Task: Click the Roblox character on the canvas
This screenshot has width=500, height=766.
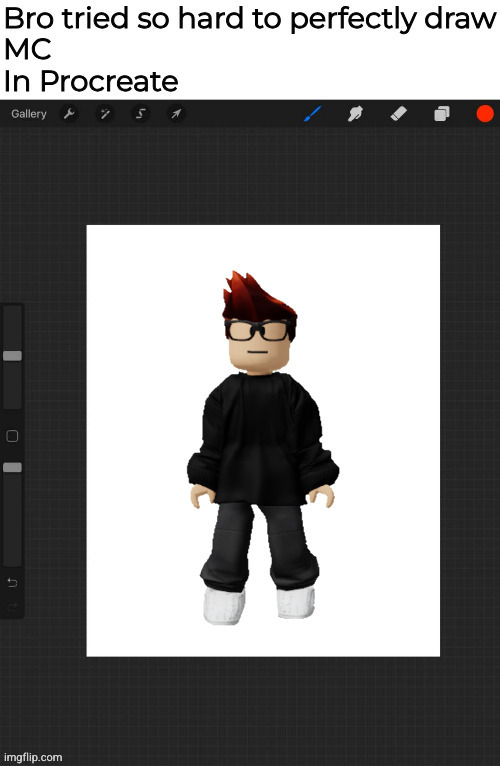Action: [263, 447]
